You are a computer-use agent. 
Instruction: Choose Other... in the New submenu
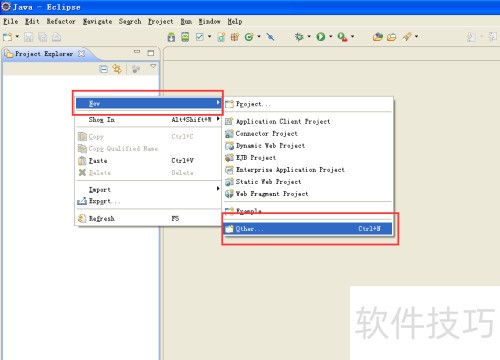click(x=308, y=229)
